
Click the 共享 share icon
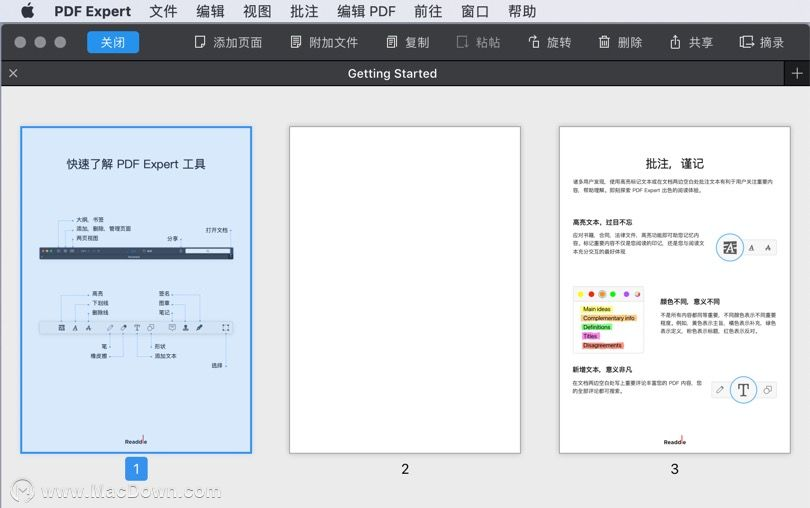click(x=675, y=42)
